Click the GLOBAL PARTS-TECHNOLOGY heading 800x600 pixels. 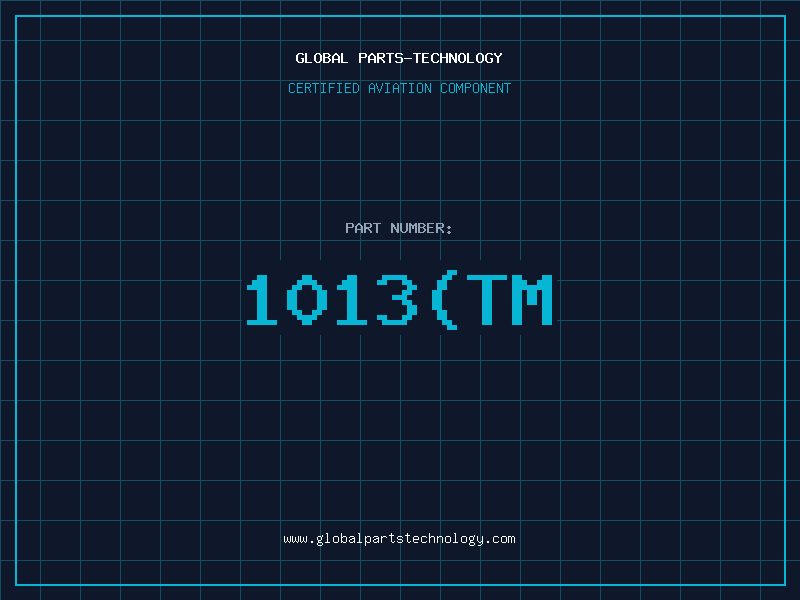(399, 58)
